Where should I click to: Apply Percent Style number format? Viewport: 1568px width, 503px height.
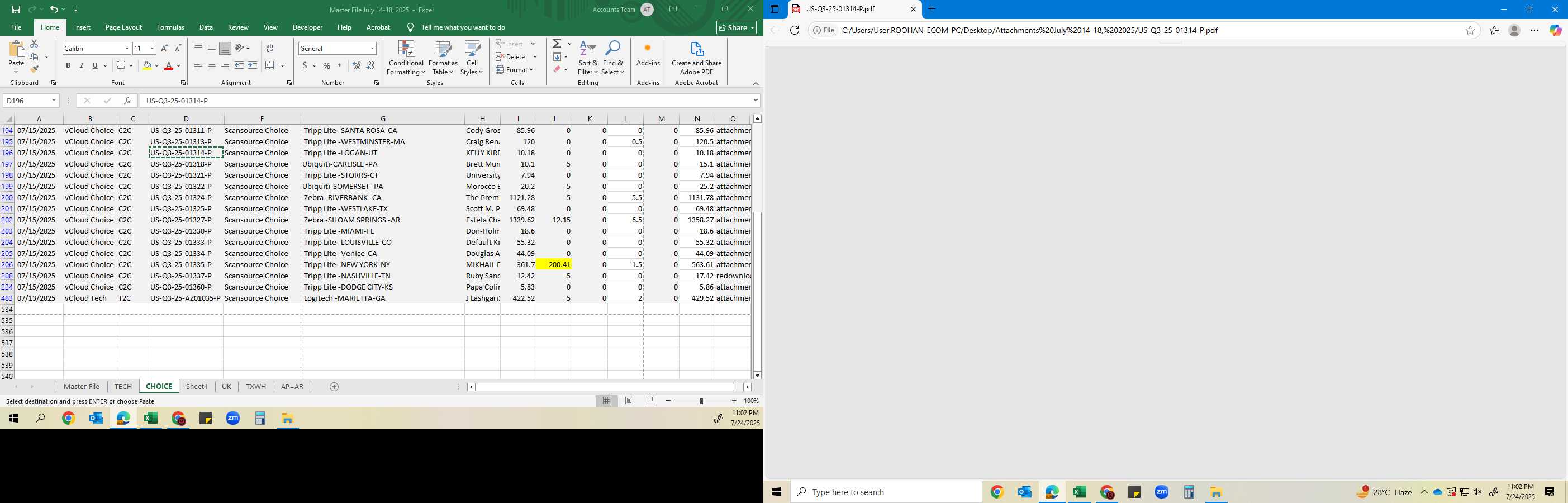(x=326, y=65)
